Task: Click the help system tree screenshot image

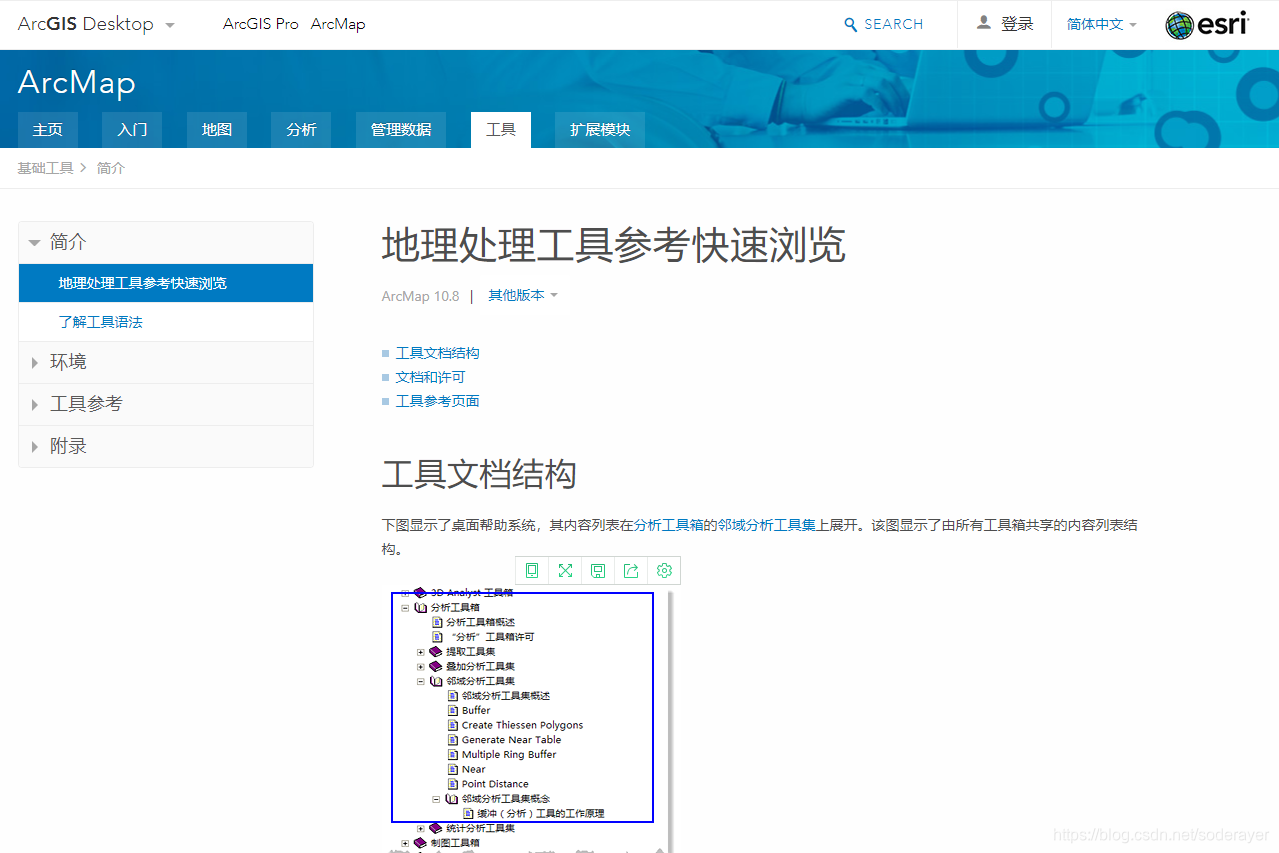Action: (x=526, y=719)
